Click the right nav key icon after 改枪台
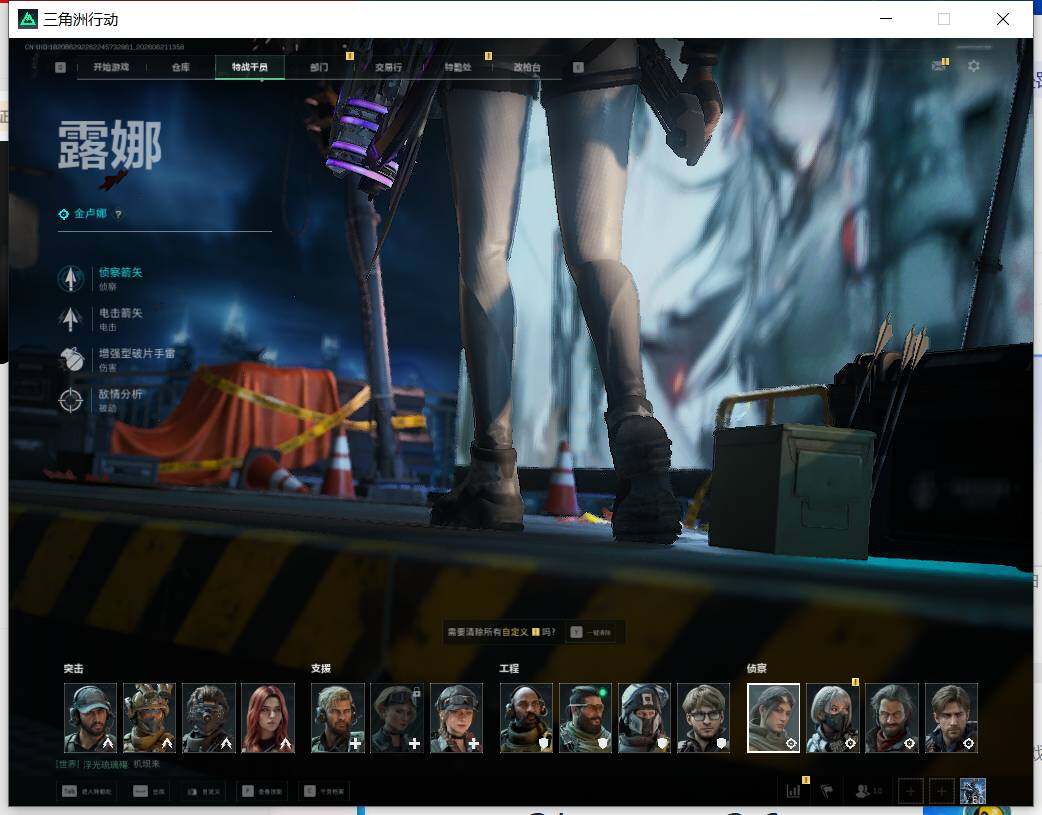 (578, 67)
